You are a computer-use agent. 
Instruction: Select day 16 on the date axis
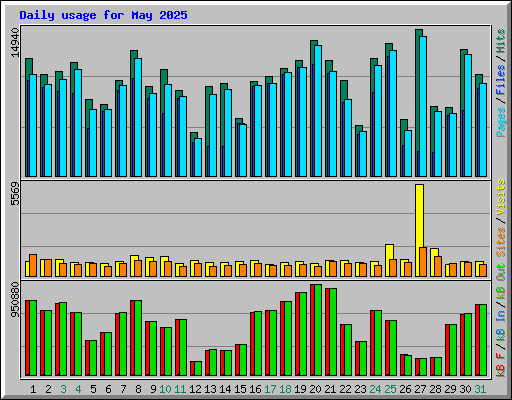(255, 389)
